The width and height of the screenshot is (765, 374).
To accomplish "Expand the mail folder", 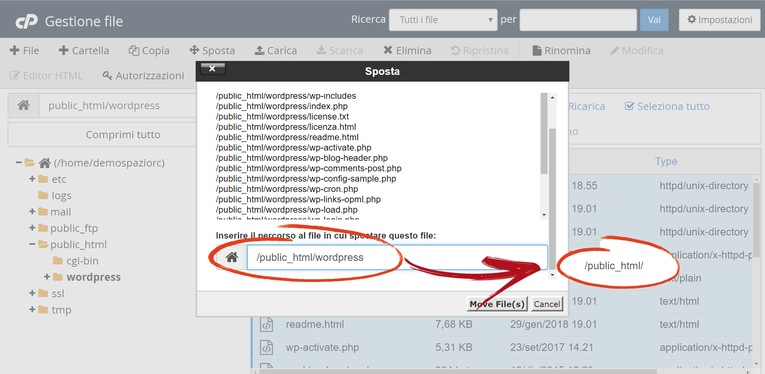I will click(x=32, y=212).
